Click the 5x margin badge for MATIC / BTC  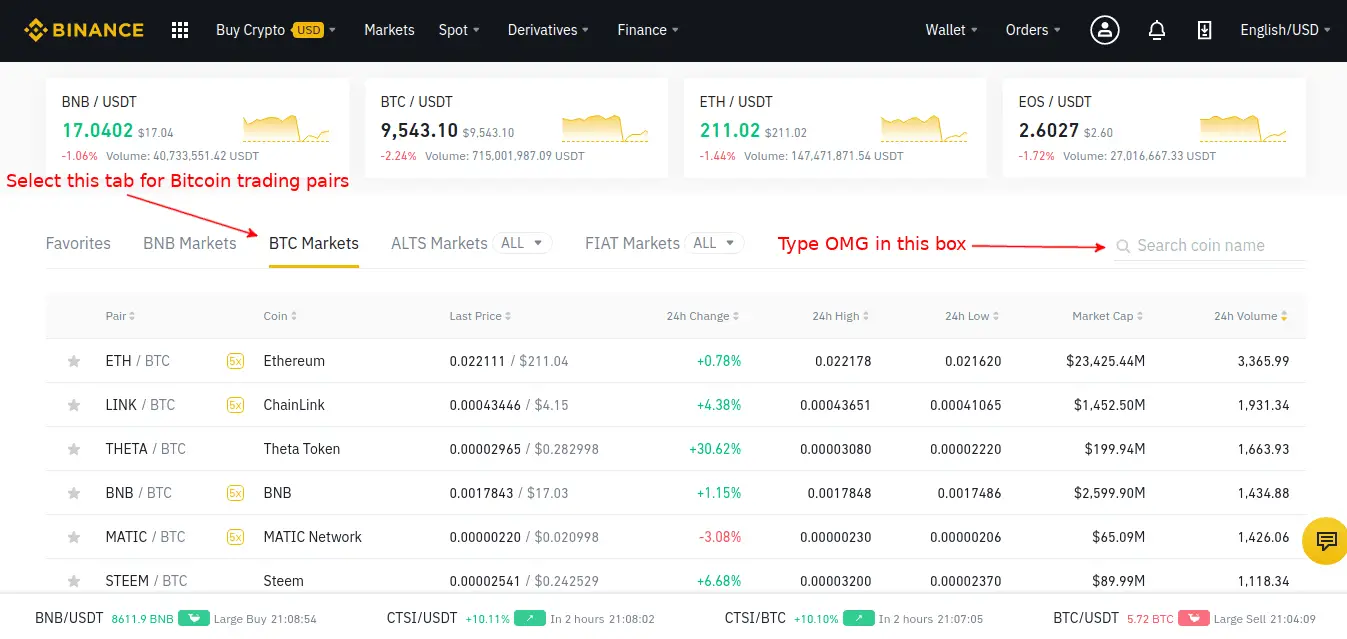coord(235,537)
